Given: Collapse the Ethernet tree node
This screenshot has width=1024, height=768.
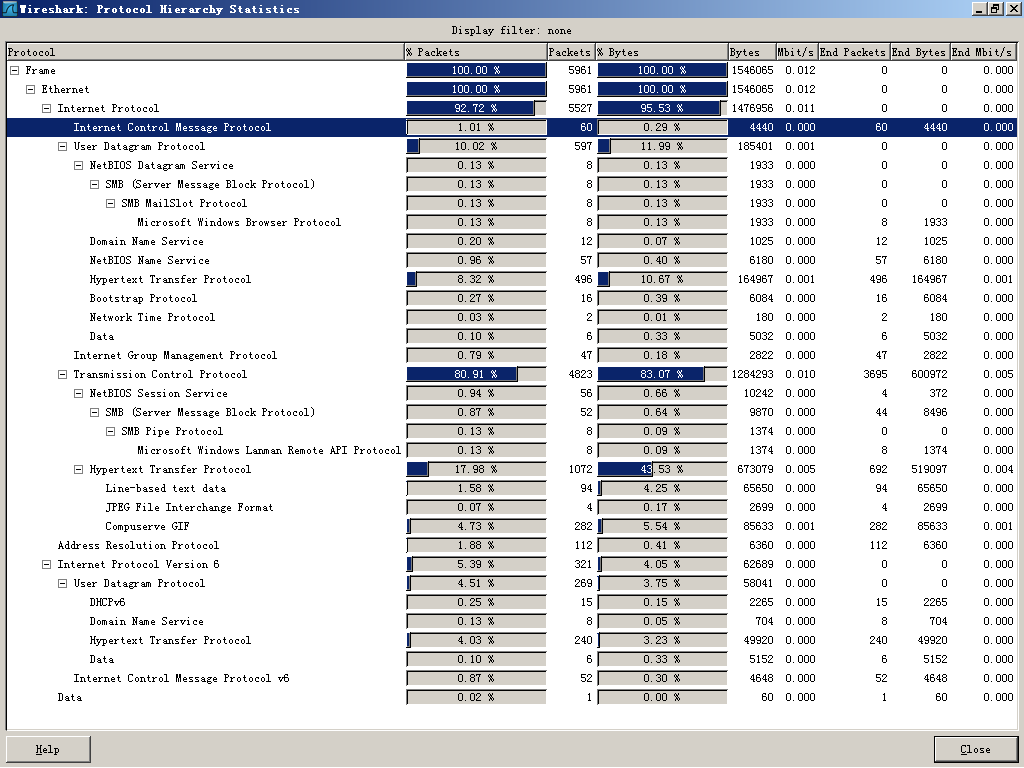Looking at the screenshot, I should [x=30, y=89].
